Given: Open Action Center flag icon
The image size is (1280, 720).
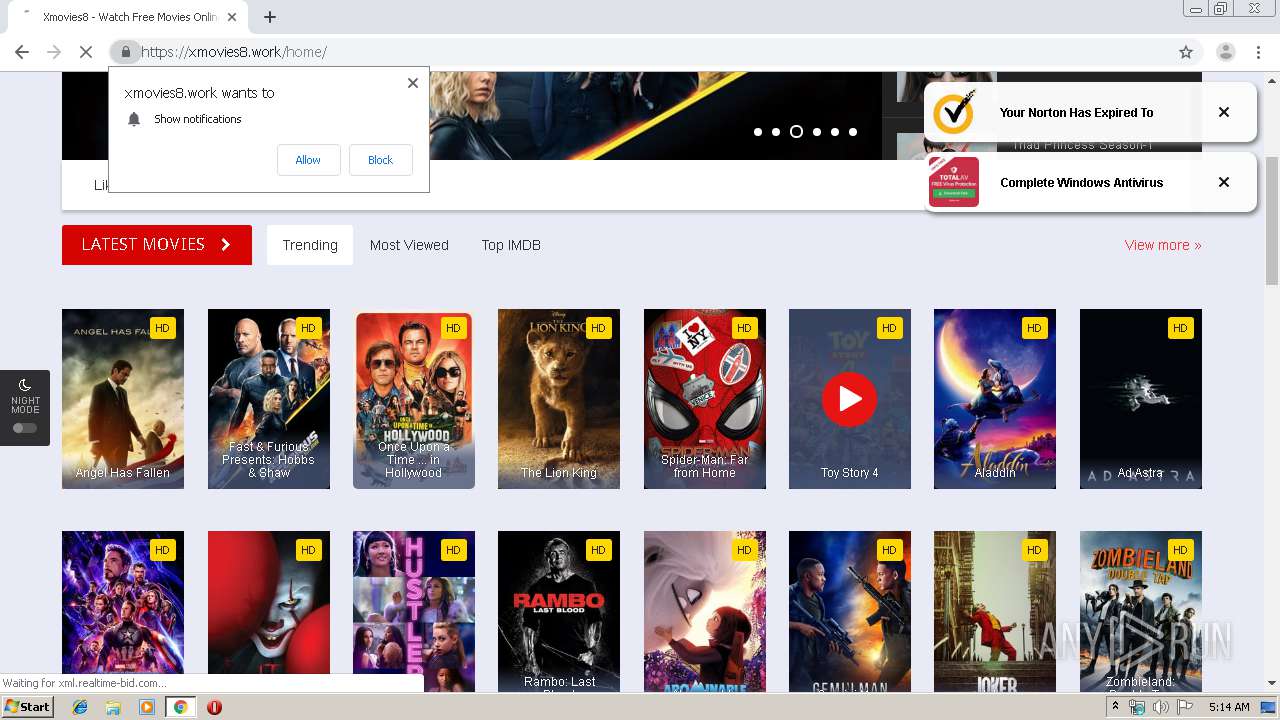Looking at the screenshot, I should [1185, 707].
